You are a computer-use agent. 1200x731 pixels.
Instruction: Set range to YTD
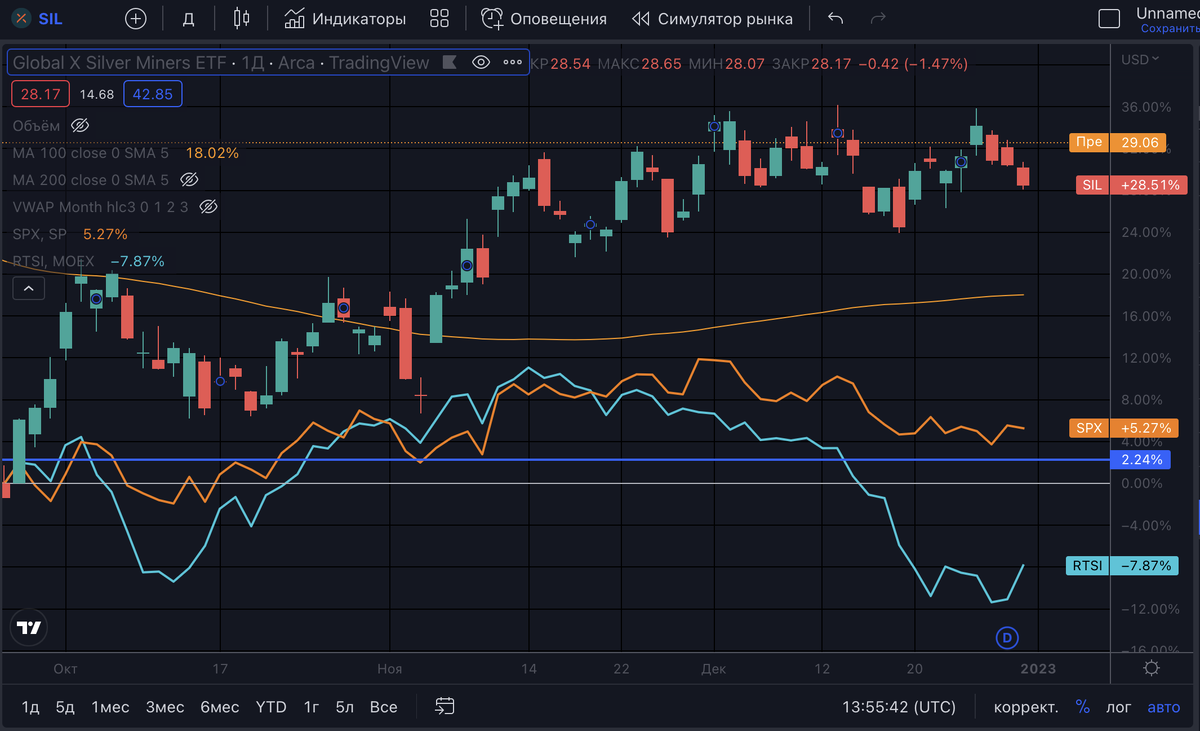pyautogui.click(x=271, y=707)
